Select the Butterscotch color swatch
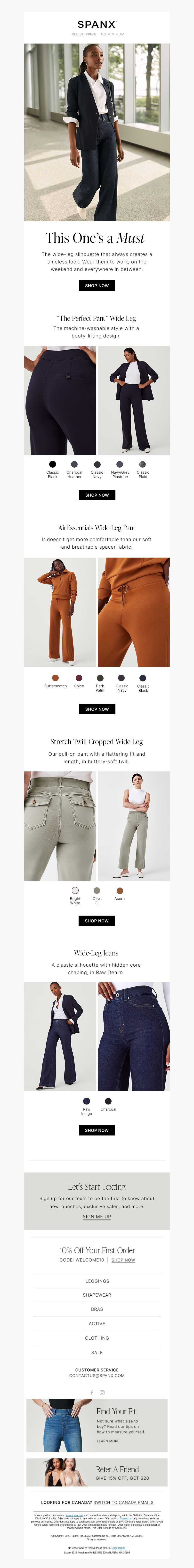The image size is (194, 1568). point(56,678)
